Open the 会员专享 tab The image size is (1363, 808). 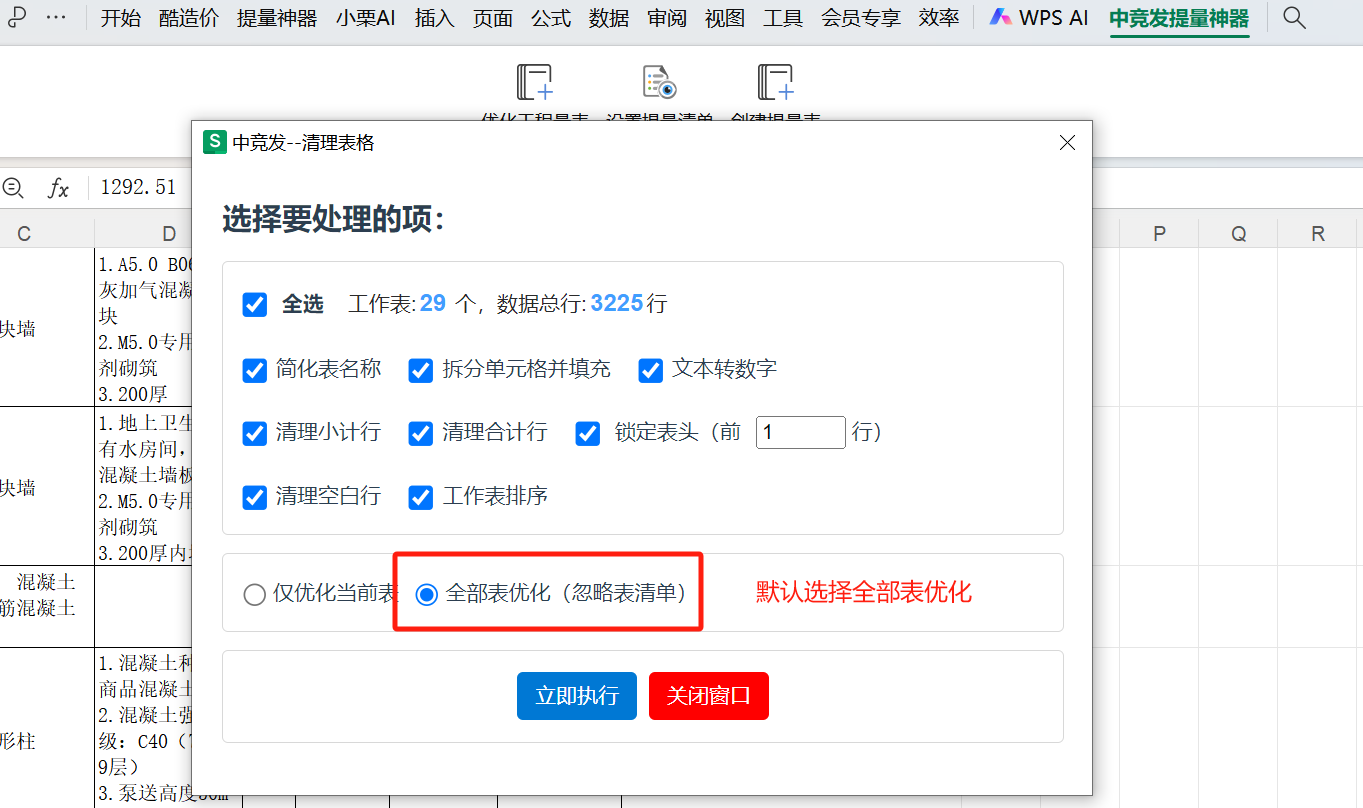pos(861,18)
